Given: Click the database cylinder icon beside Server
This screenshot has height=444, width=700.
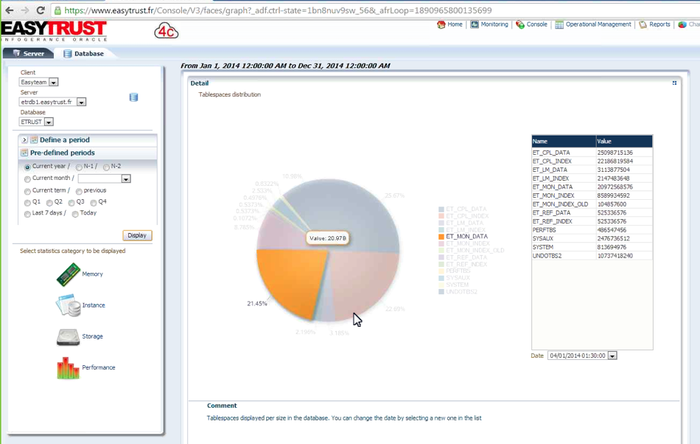Looking at the screenshot, I should [133, 97].
